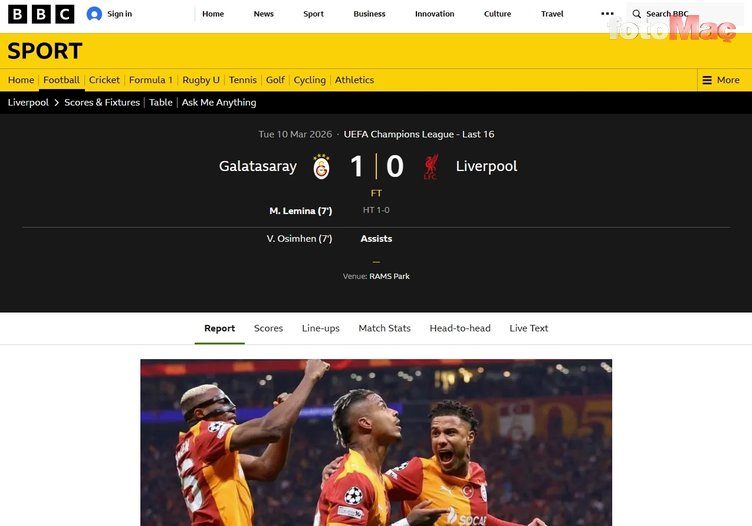The height and width of the screenshot is (526, 752).
Task: Open the three-dot more menu
Action: 607,14
